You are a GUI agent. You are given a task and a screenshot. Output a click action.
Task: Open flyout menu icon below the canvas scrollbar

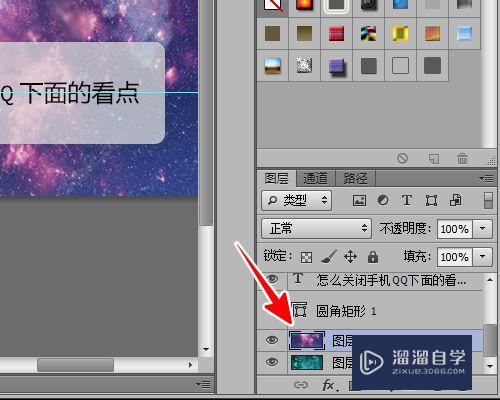point(203,385)
